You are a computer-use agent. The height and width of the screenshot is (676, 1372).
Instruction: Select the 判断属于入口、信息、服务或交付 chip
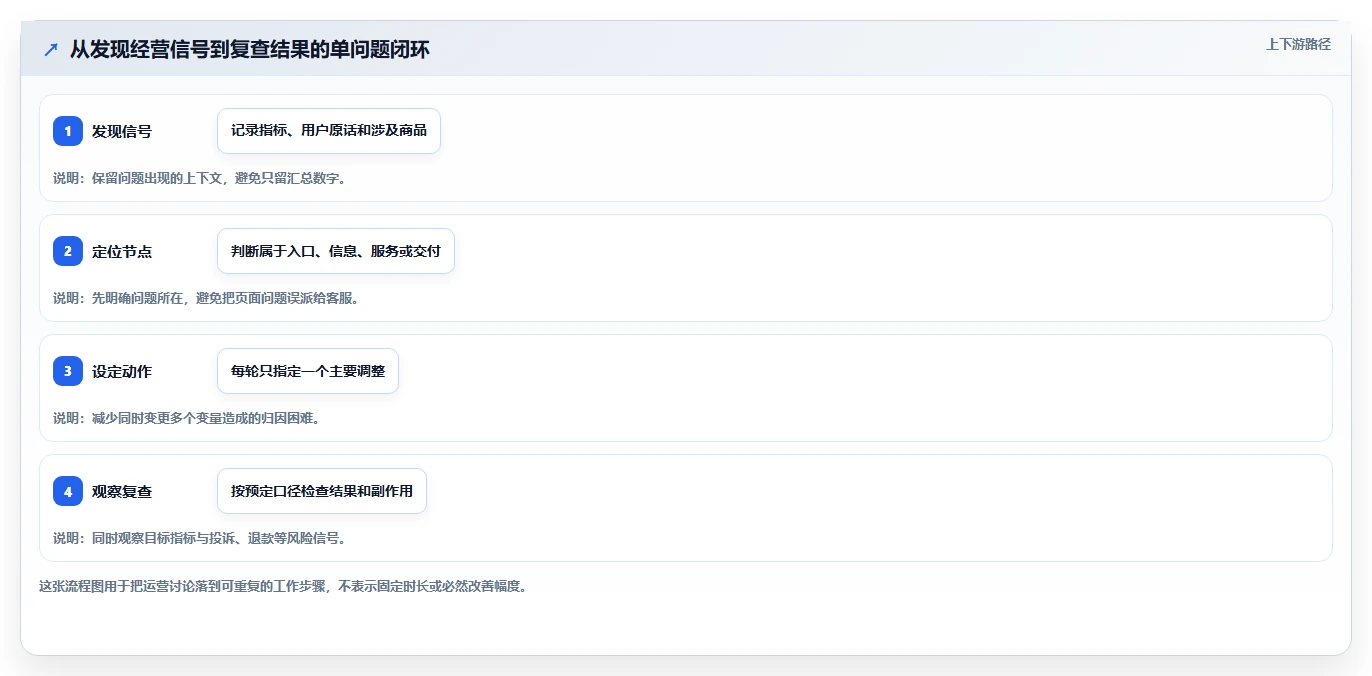336,251
